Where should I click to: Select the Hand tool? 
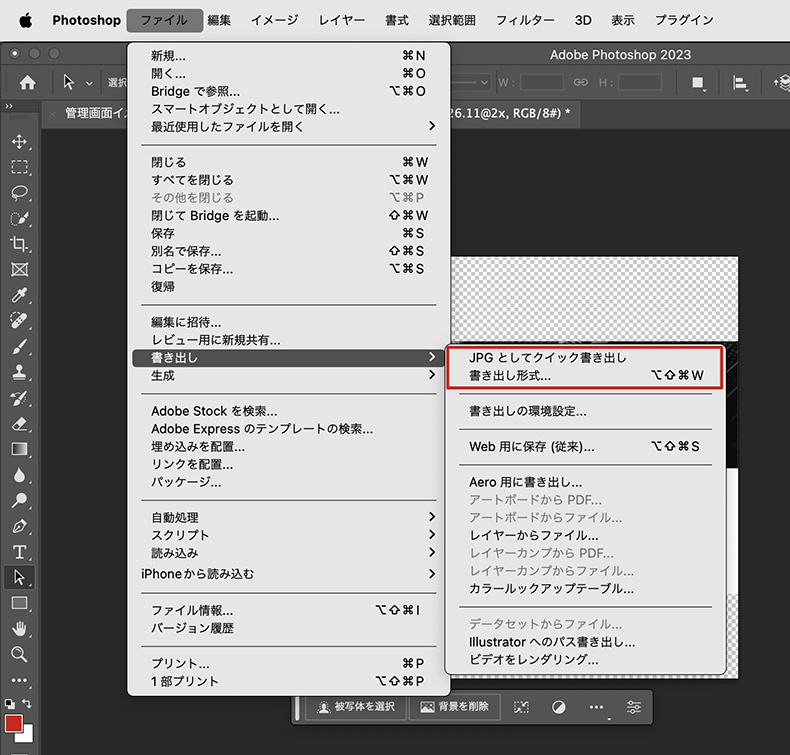click(x=19, y=629)
